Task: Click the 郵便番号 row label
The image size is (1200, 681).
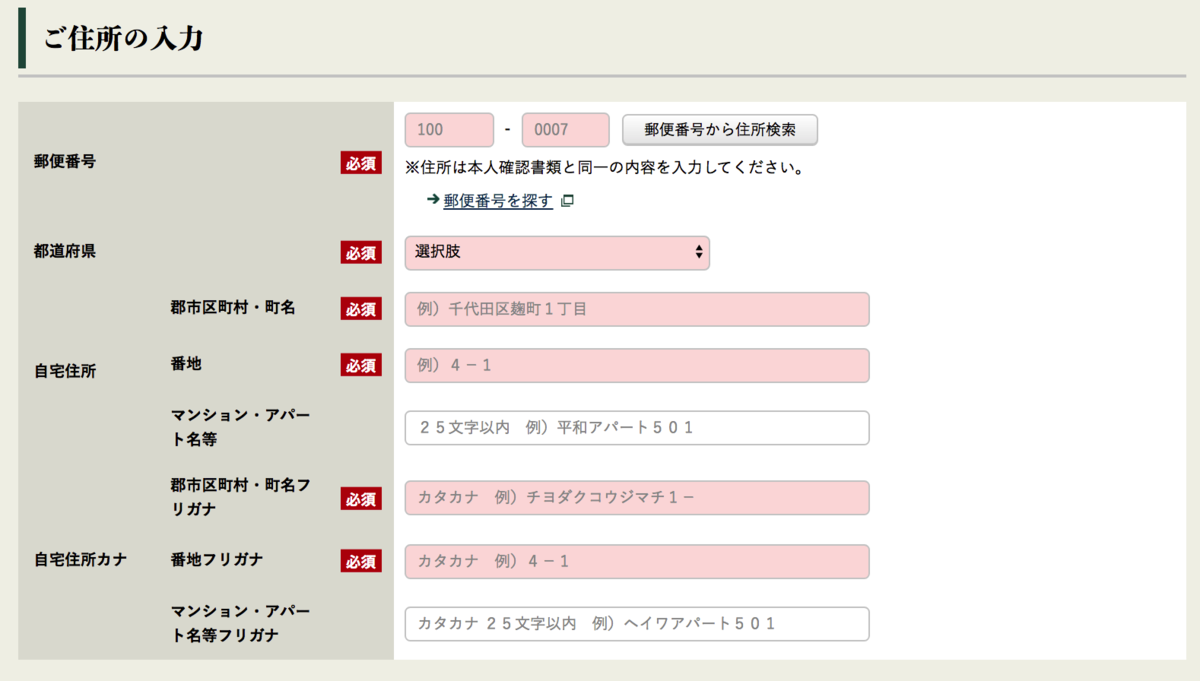Action: [65, 162]
